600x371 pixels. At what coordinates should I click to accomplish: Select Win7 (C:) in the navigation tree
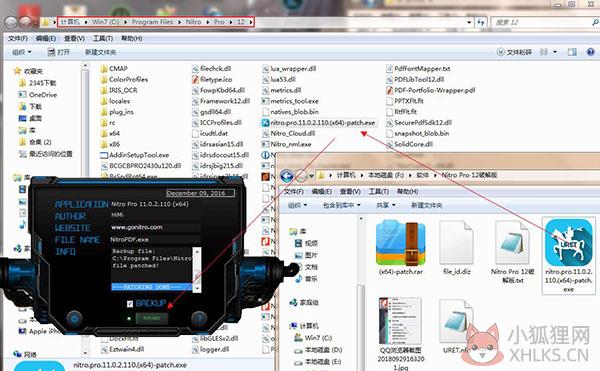313,338
